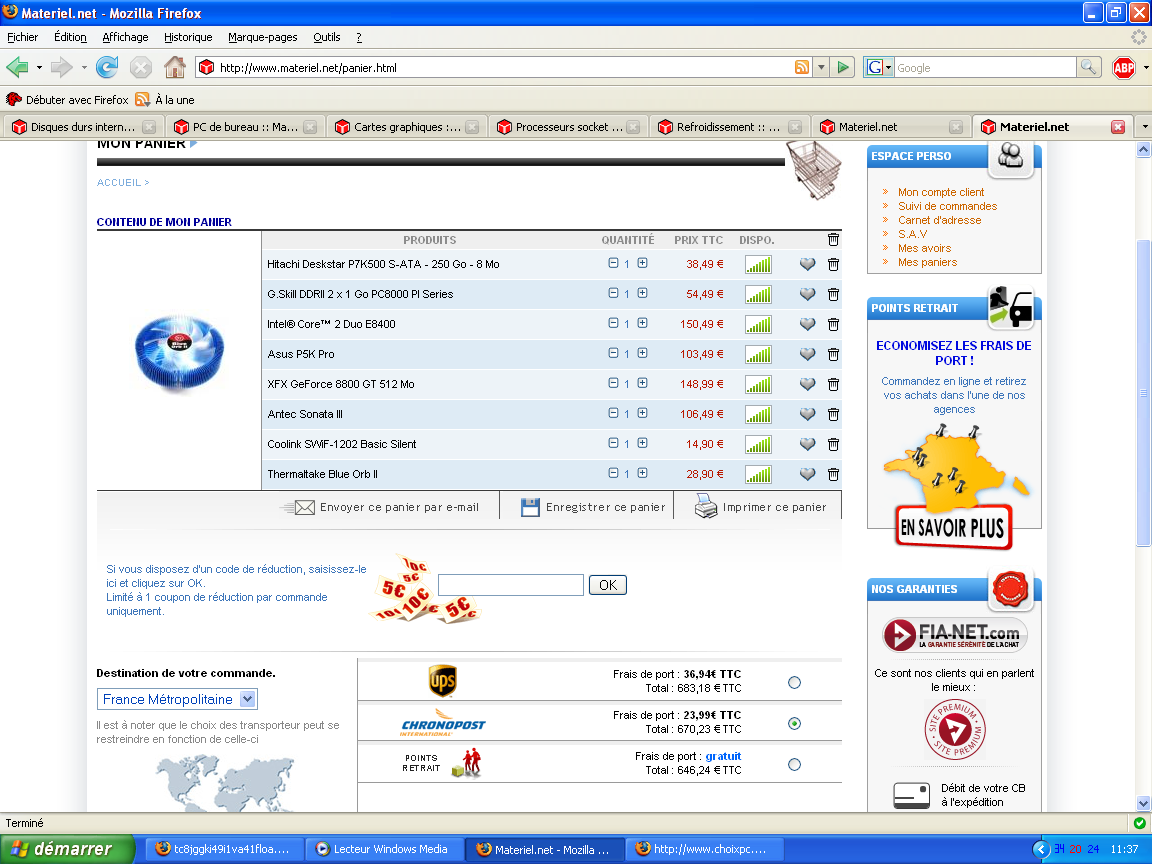Open Débuter avec Firefox bookmark
The height and width of the screenshot is (864, 1152).
pyautogui.click(x=67, y=100)
